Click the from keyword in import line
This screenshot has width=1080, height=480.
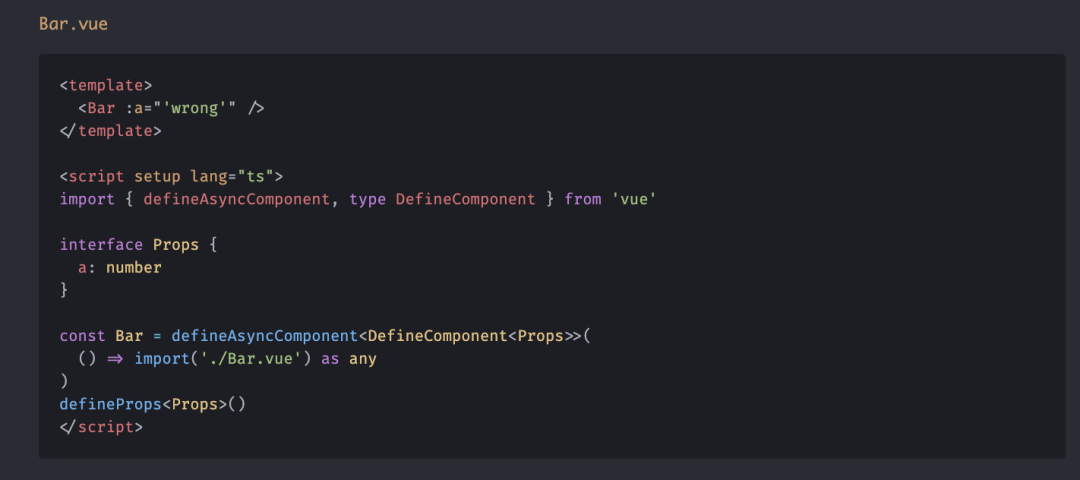pyautogui.click(x=582, y=199)
